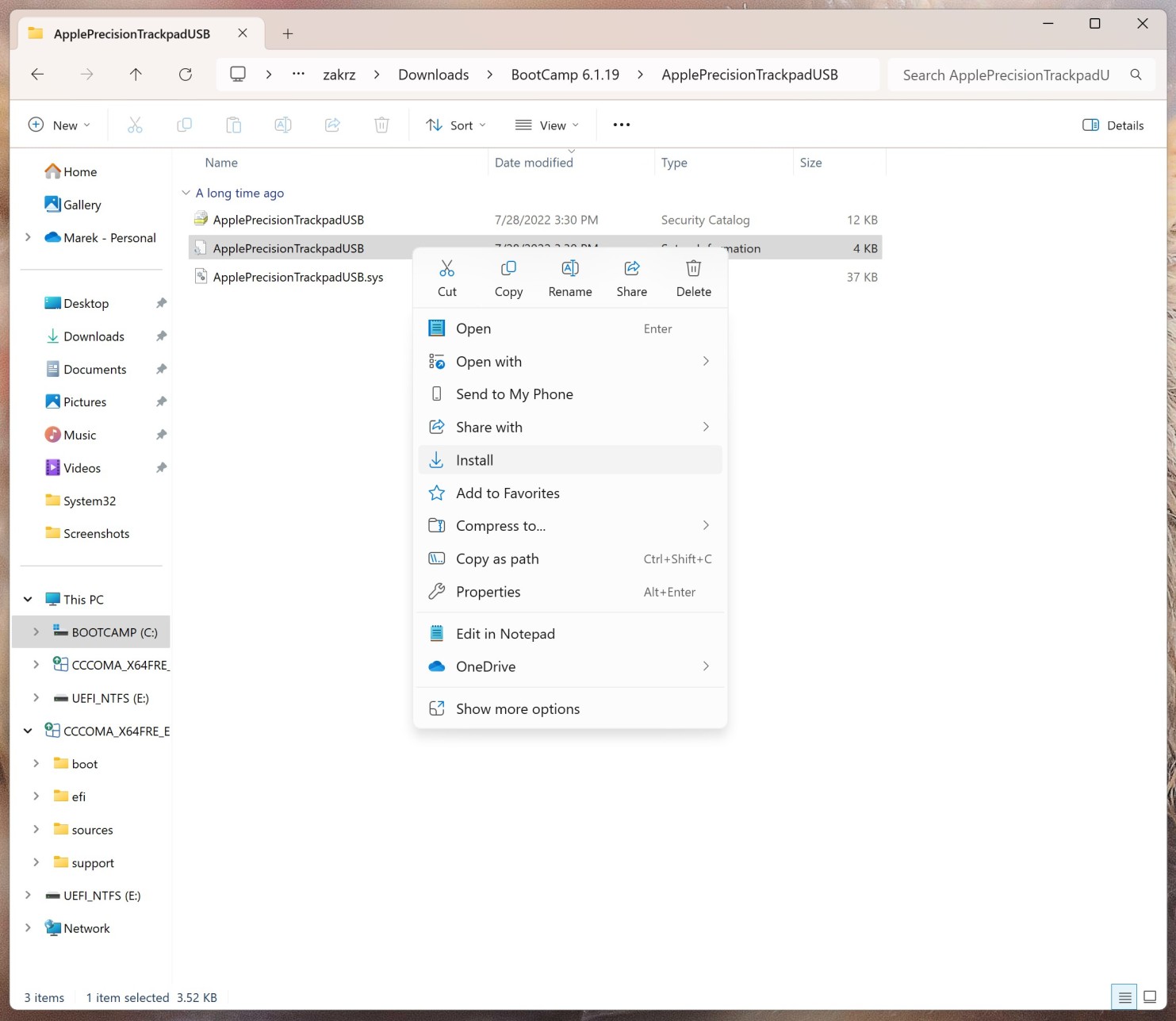Click Install in the context menu
The width and height of the screenshot is (1176, 1021).
[569, 460]
